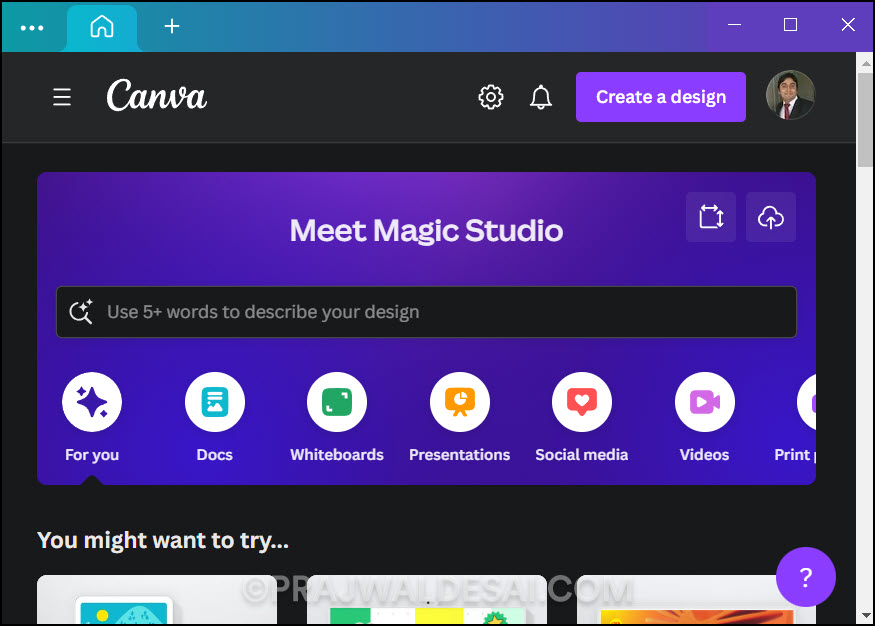
Task: Open a new tab with plus icon
Action: (172, 26)
